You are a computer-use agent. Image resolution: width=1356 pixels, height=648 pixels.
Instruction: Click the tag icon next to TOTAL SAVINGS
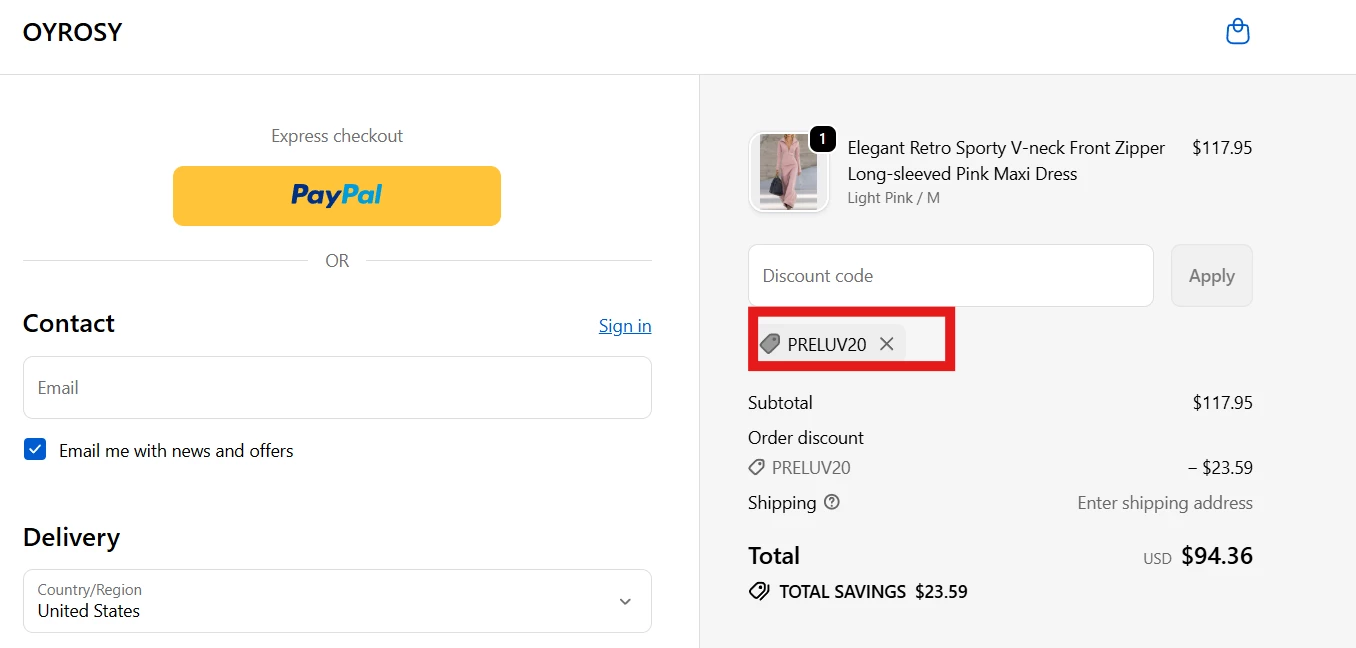pos(758,591)
